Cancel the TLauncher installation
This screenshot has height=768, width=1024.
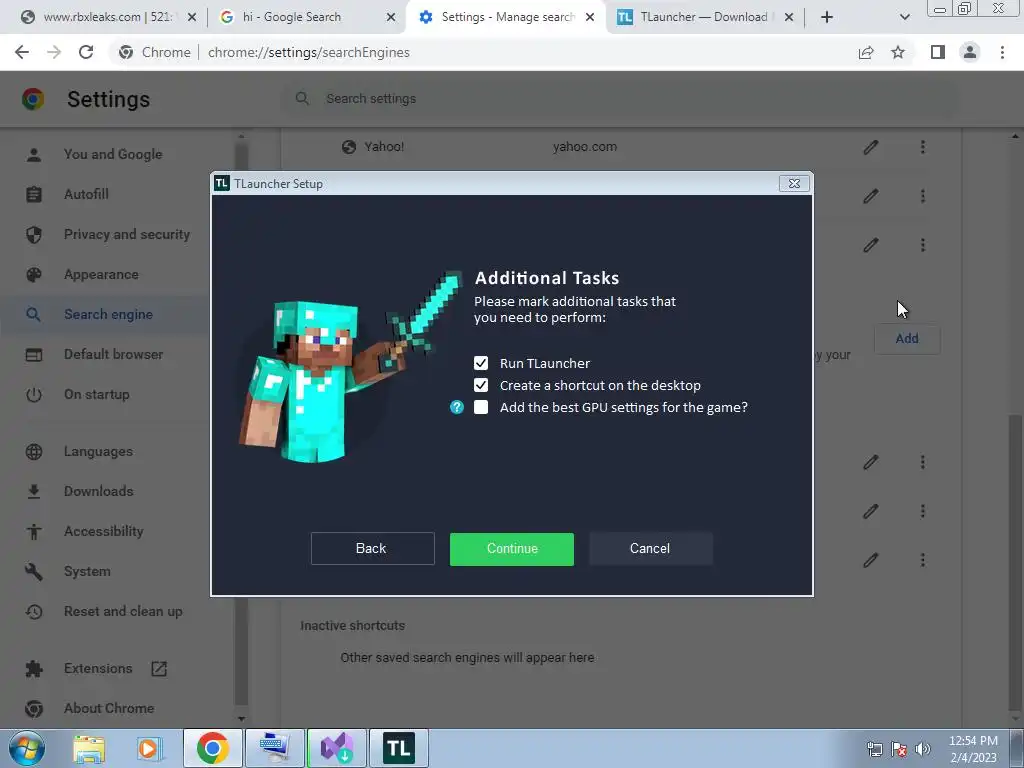[x=650, y=549]
